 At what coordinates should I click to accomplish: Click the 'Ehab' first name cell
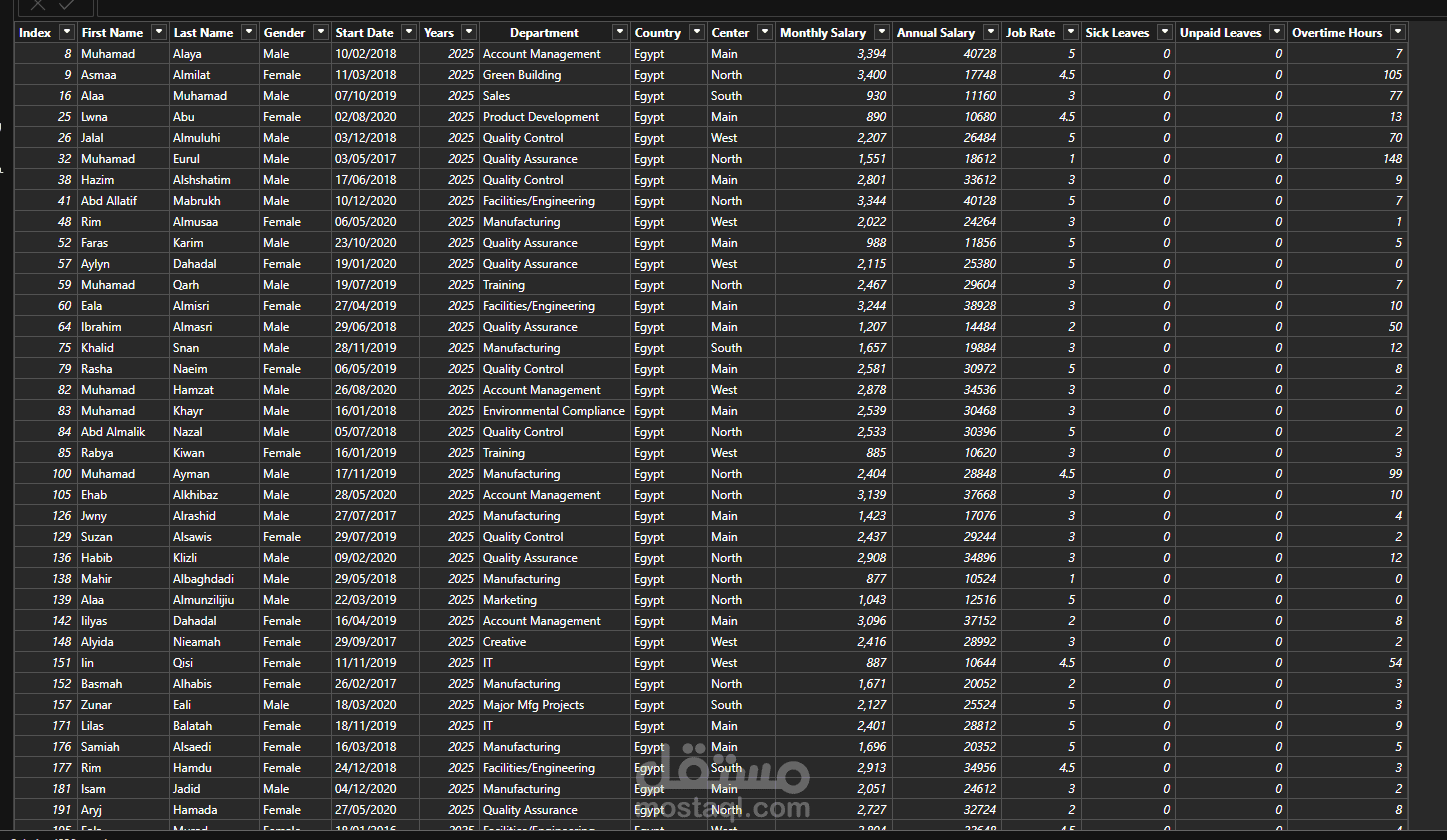(122, 495)
